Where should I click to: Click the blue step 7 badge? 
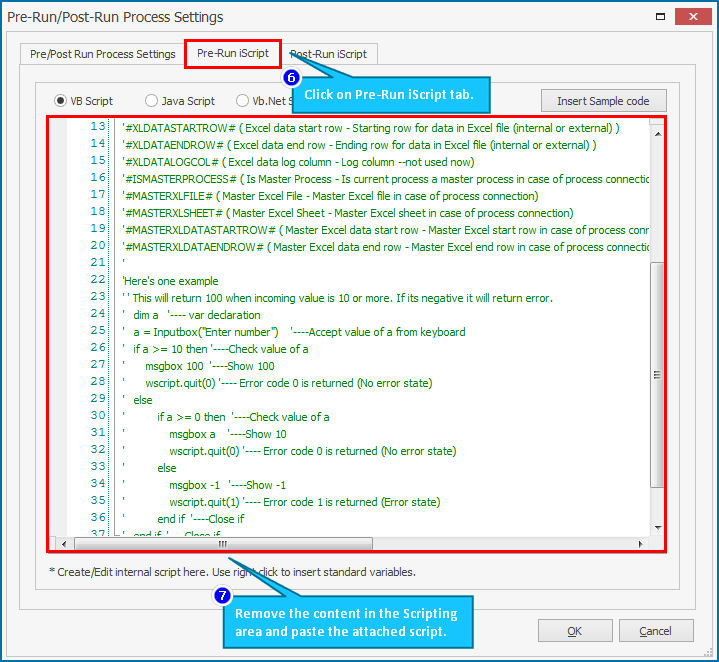pos(223,595)
